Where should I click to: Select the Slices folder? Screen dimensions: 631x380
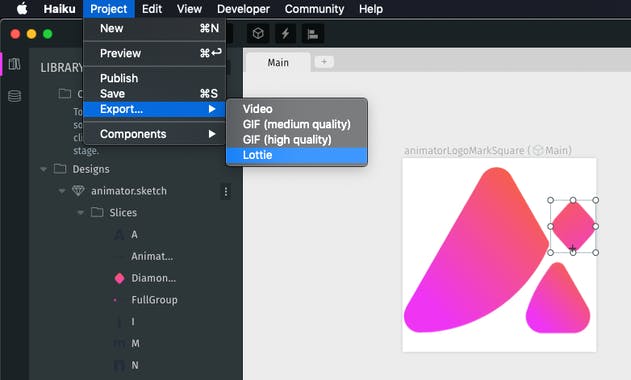coord(123,213)
